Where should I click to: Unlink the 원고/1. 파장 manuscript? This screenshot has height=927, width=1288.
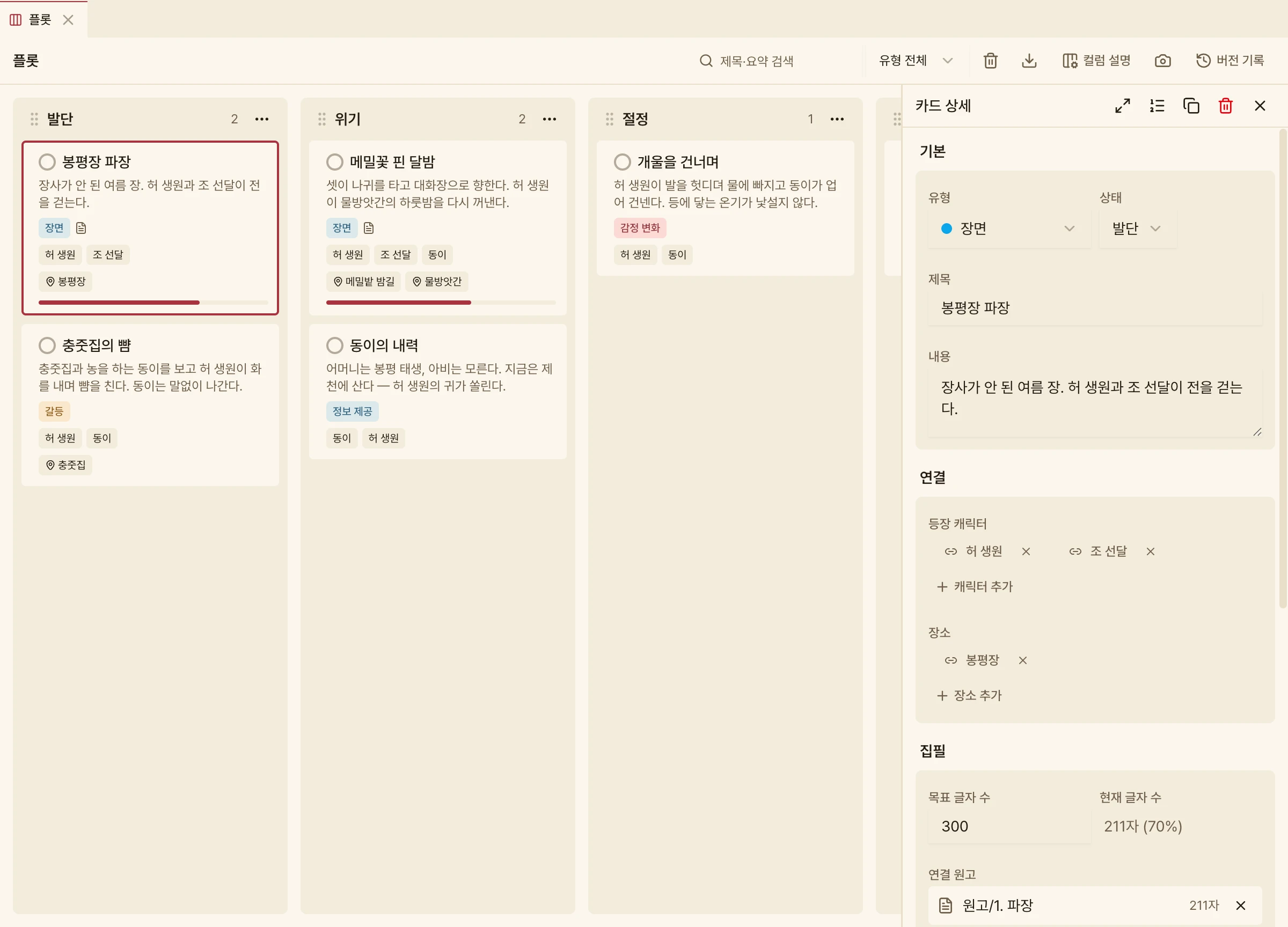[1240, 906]
